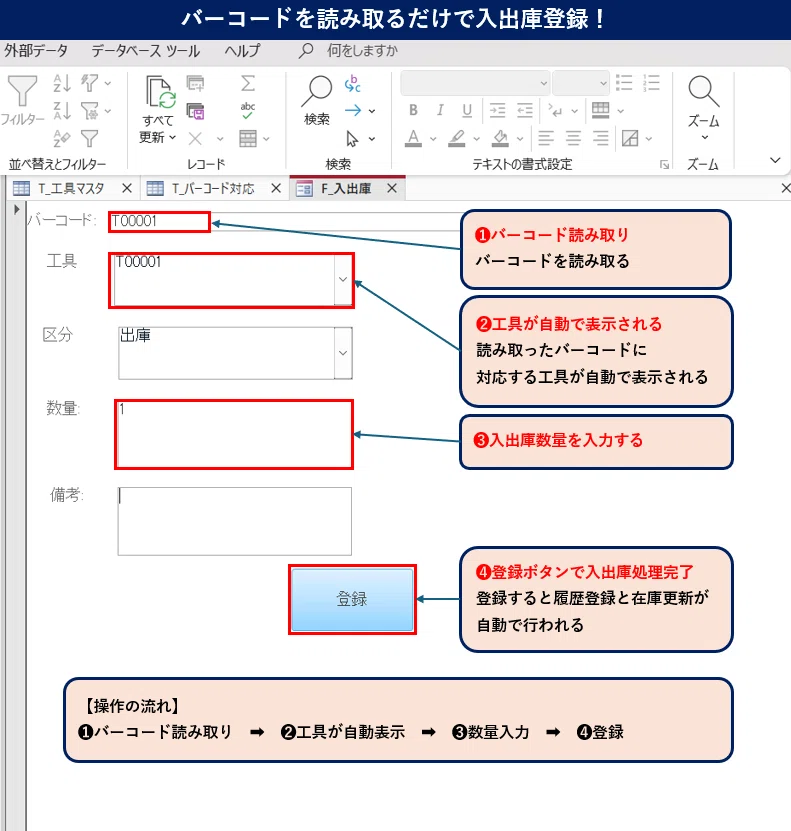Click the 備考 text box
The width and height of the screenshot is (791, 831).
(234, 521)
